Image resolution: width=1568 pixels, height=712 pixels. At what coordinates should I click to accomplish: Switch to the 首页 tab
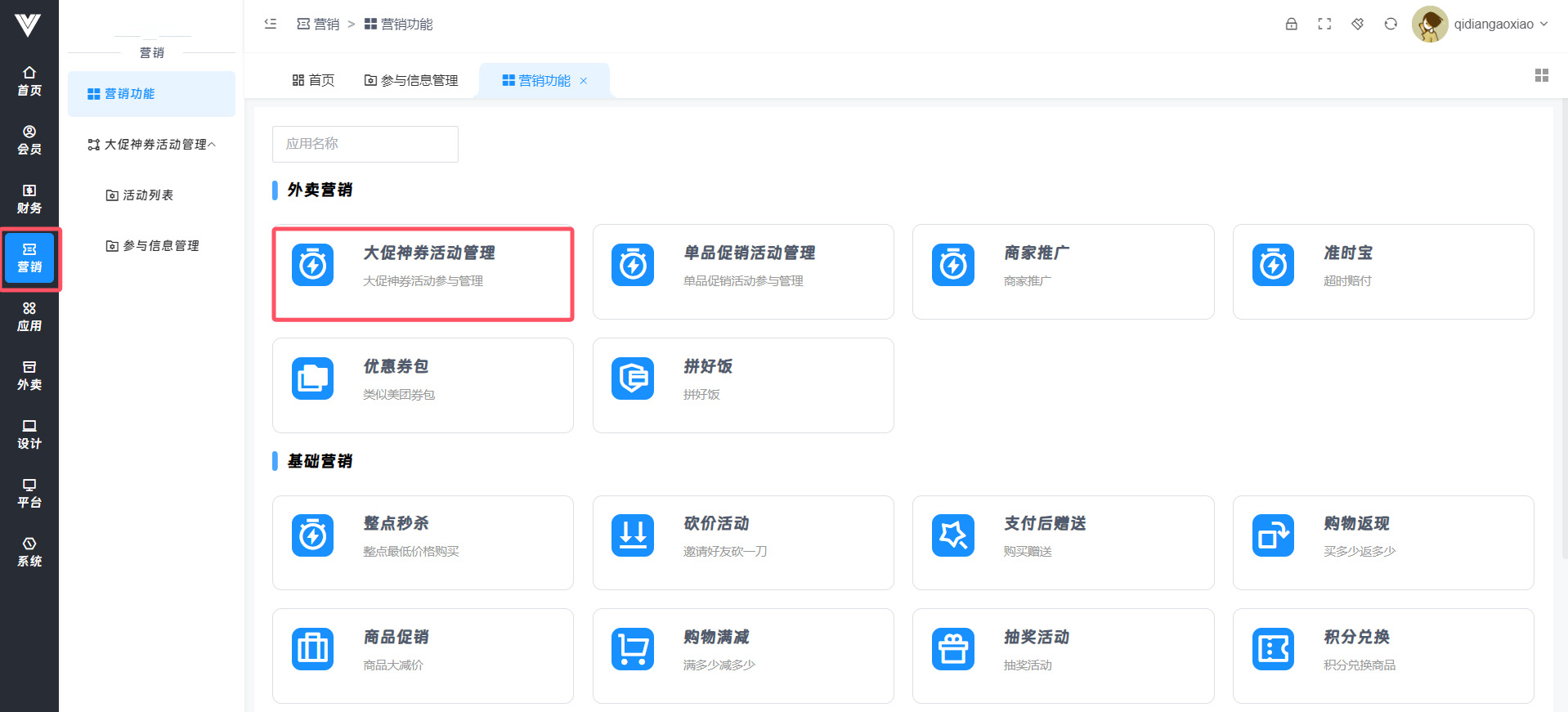313,80
